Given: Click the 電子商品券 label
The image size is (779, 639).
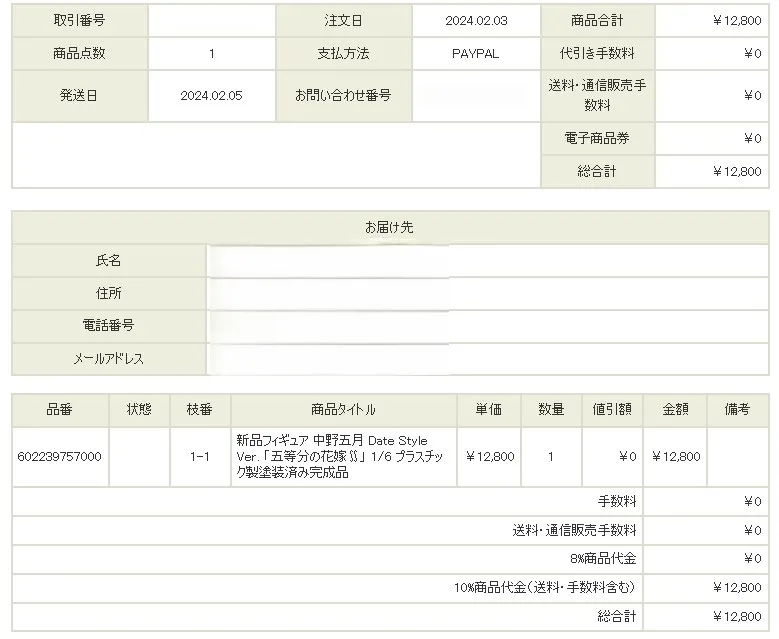Looking at the screenshot, I should click(x=597, y=138).
